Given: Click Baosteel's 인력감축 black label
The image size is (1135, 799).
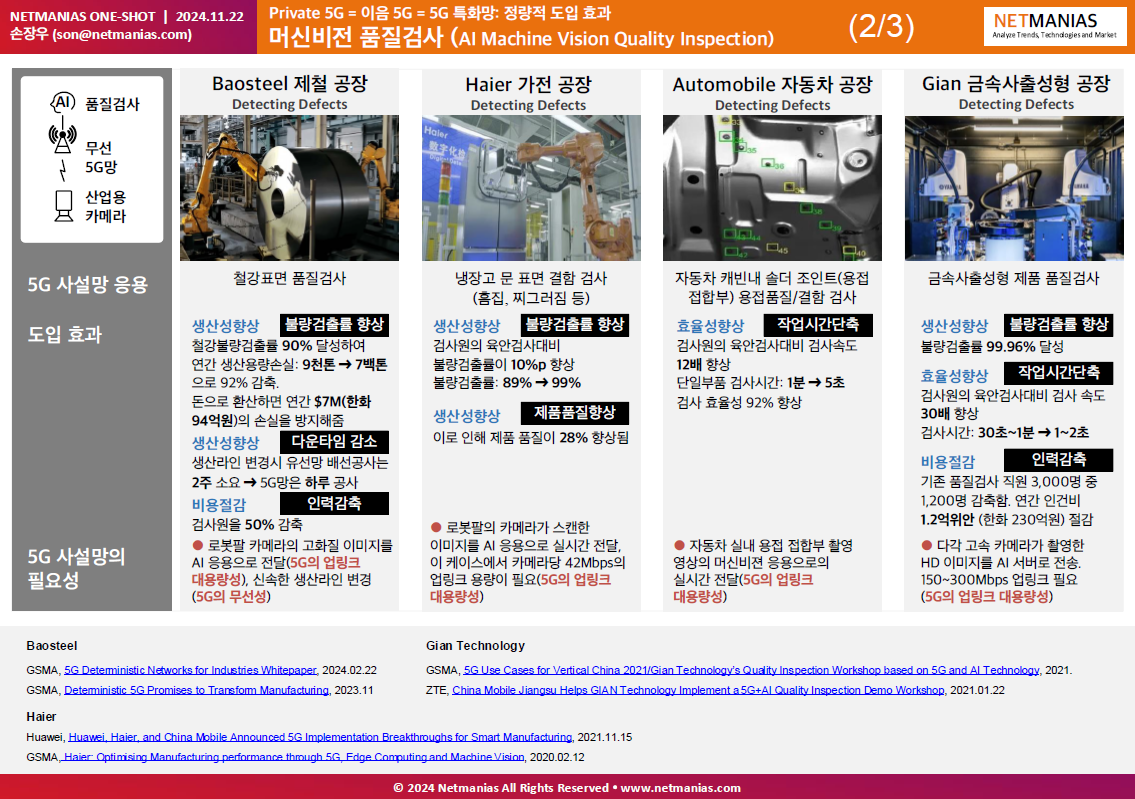Looking at the screenshot, I should tap(334, 503).
